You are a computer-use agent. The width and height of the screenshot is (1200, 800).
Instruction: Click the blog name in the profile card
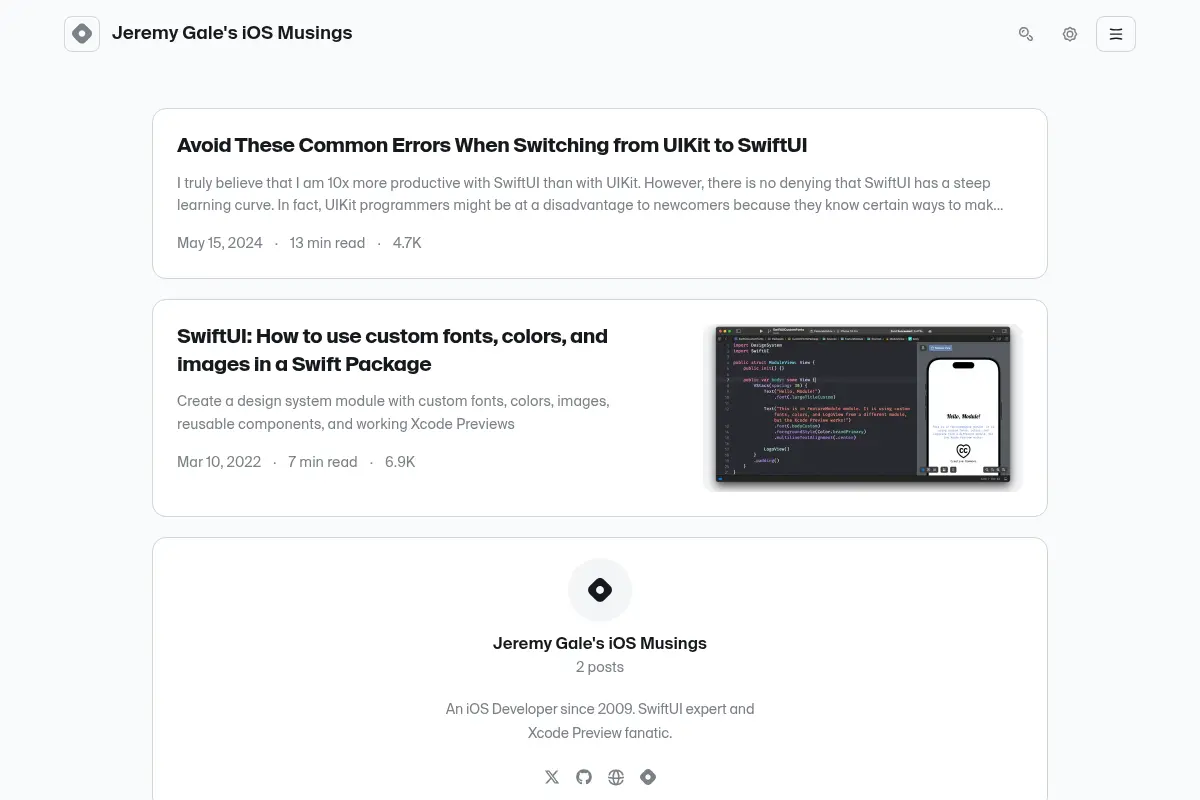[x=600, y=643]
